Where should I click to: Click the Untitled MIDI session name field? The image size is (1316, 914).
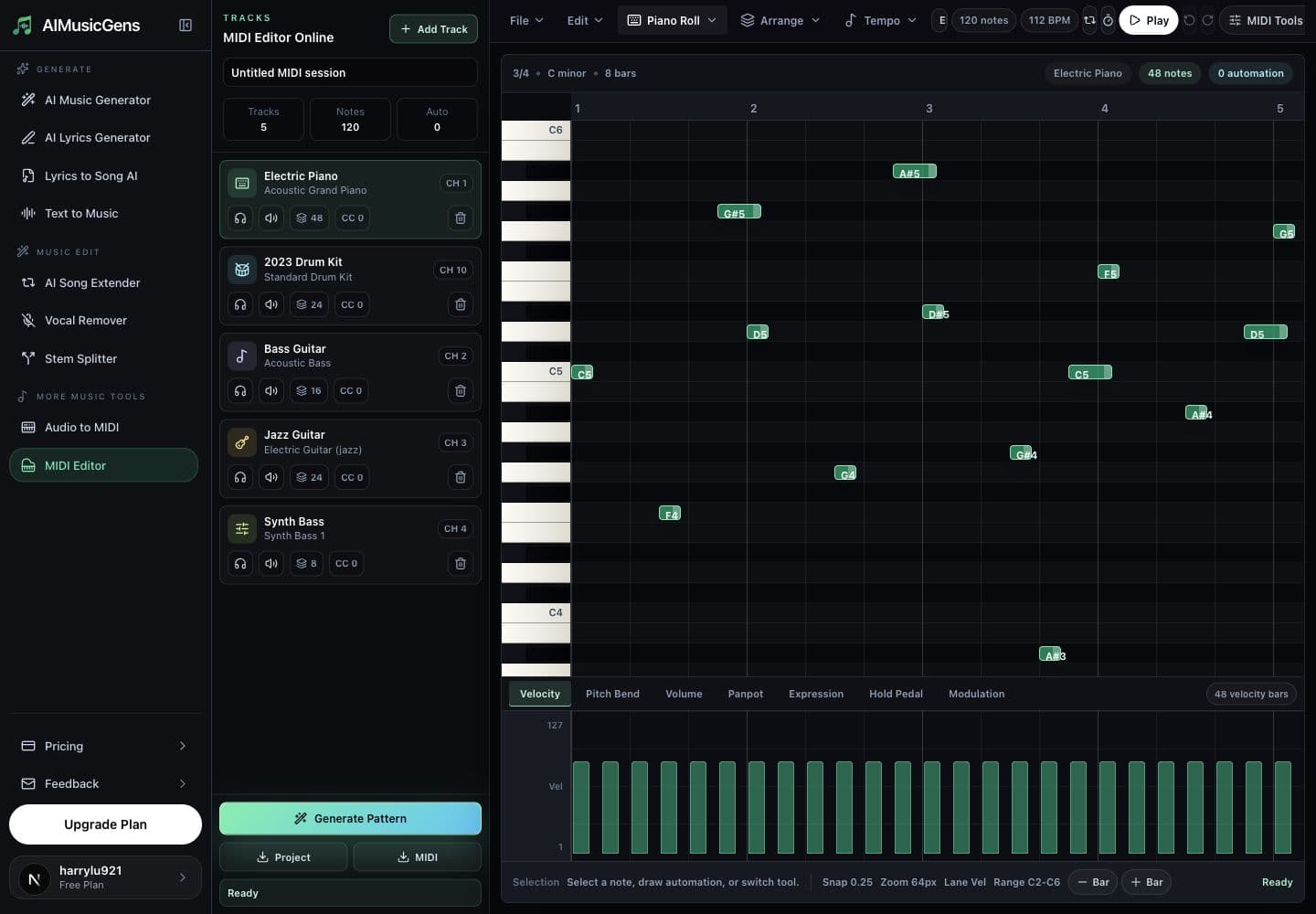(350, 72)
